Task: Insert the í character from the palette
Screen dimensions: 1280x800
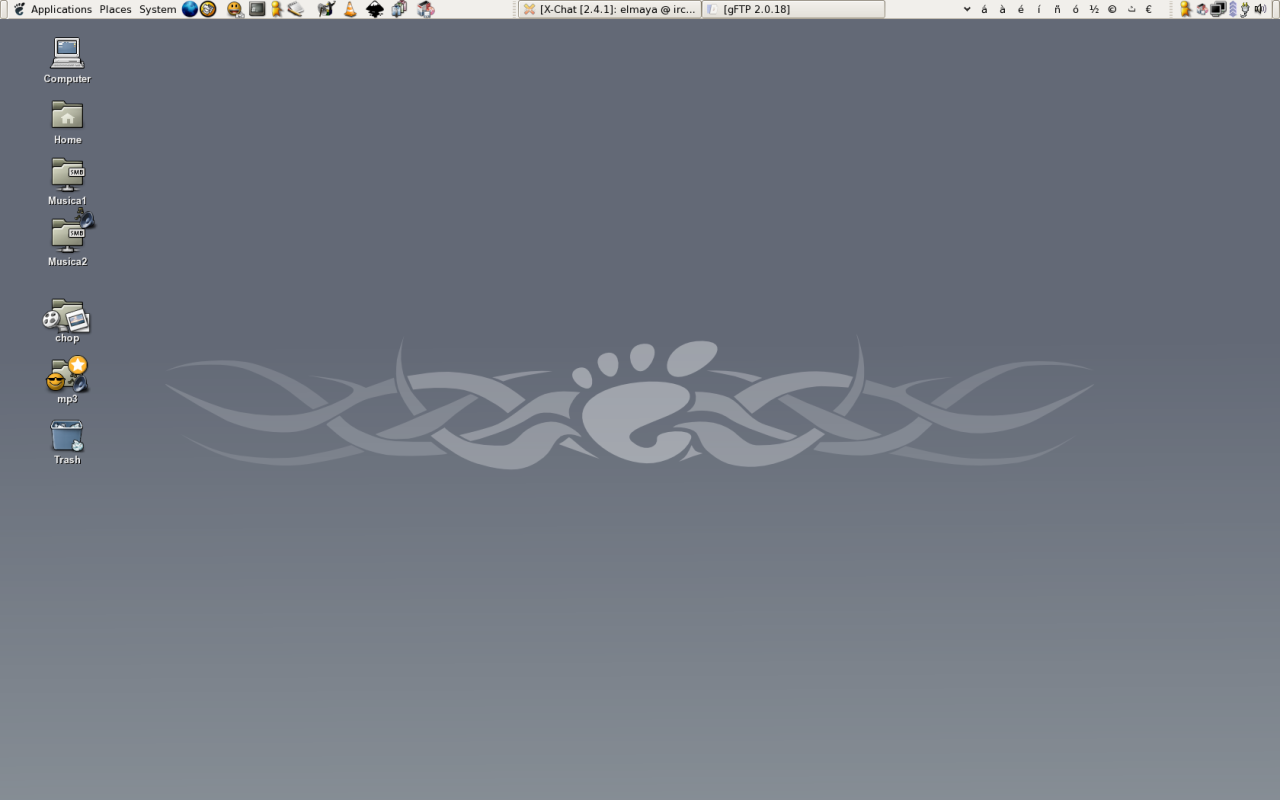Action: click(1039, 9)
